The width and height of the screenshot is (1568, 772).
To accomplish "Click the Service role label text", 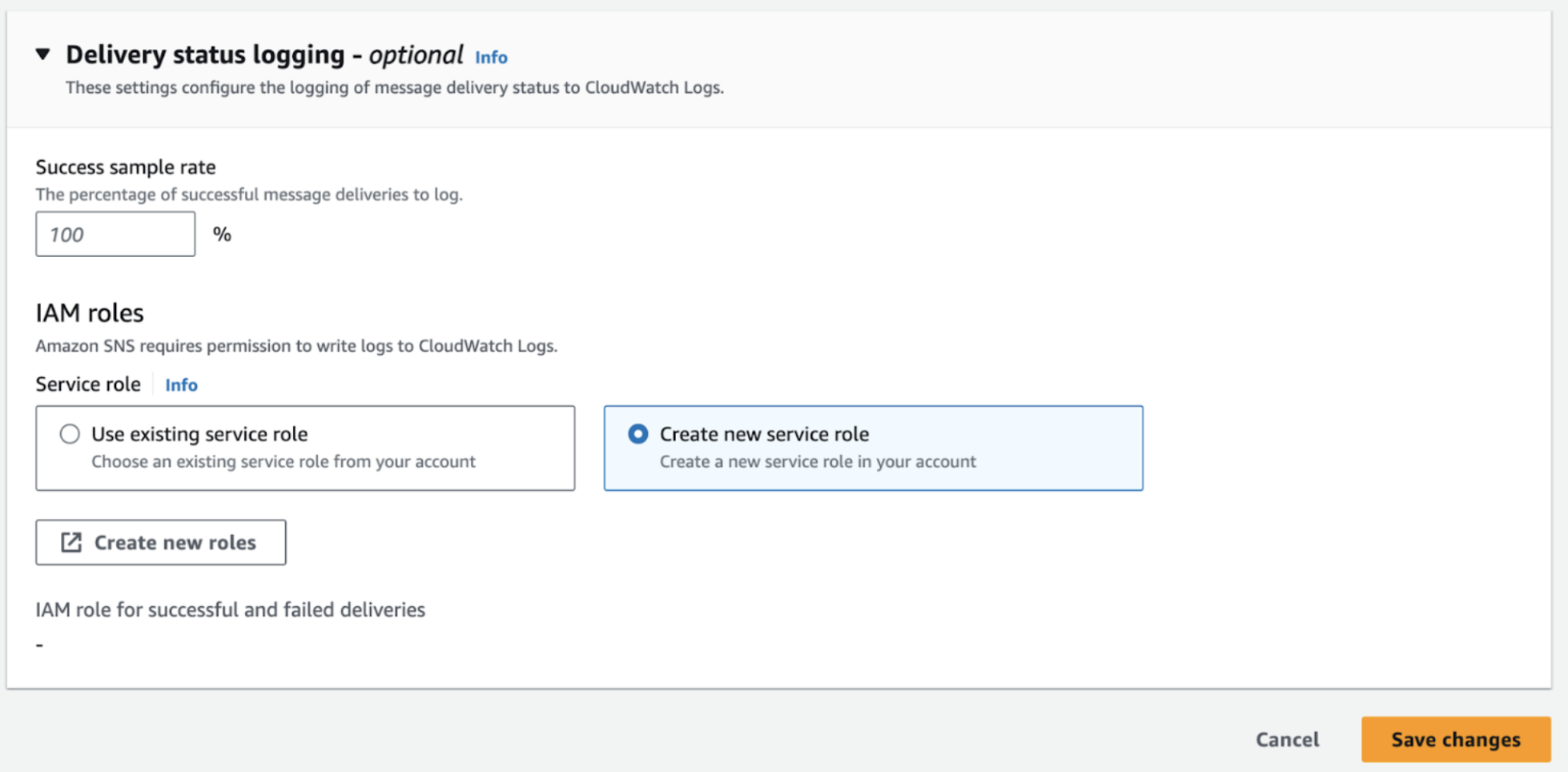I will click(x=88, y=384).
